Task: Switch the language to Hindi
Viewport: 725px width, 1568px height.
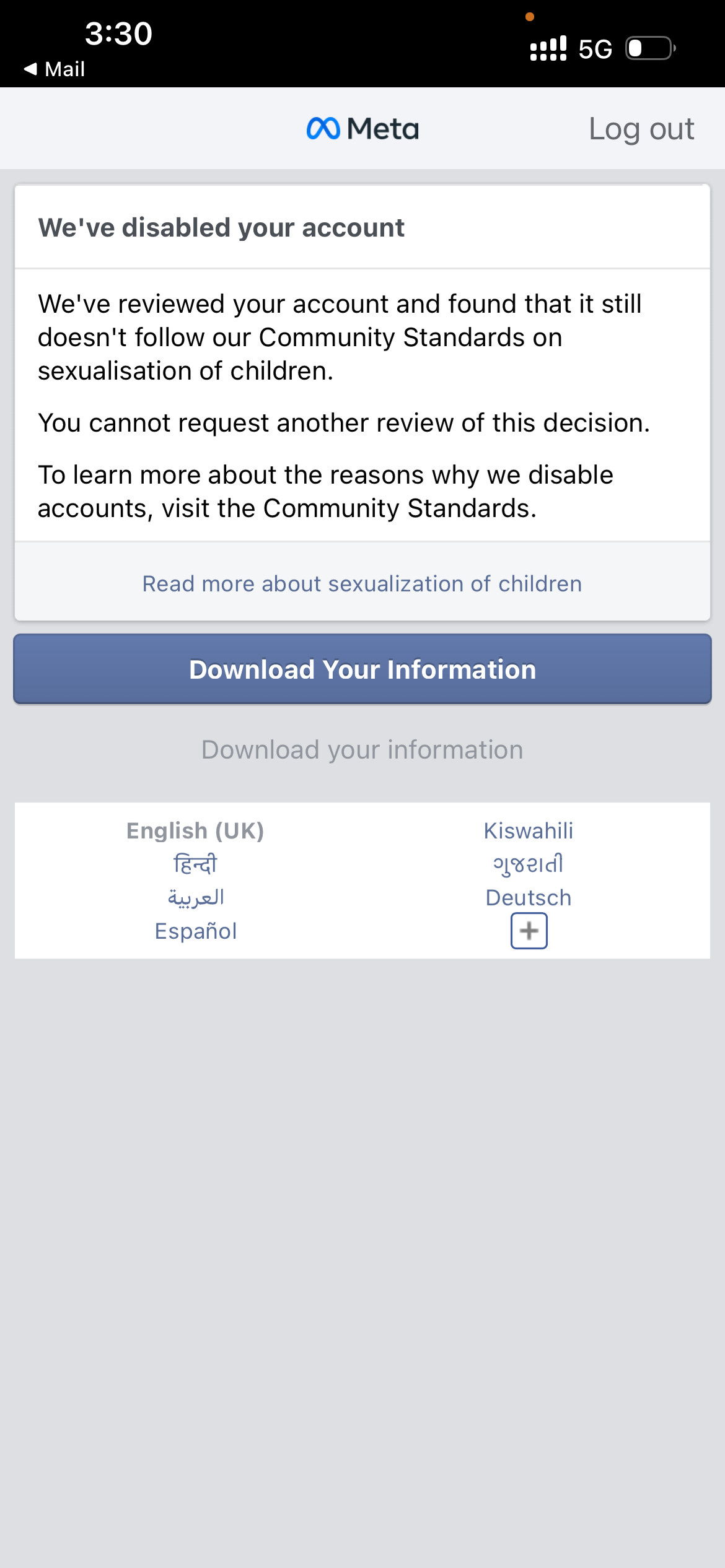Action: coord(195,864)
